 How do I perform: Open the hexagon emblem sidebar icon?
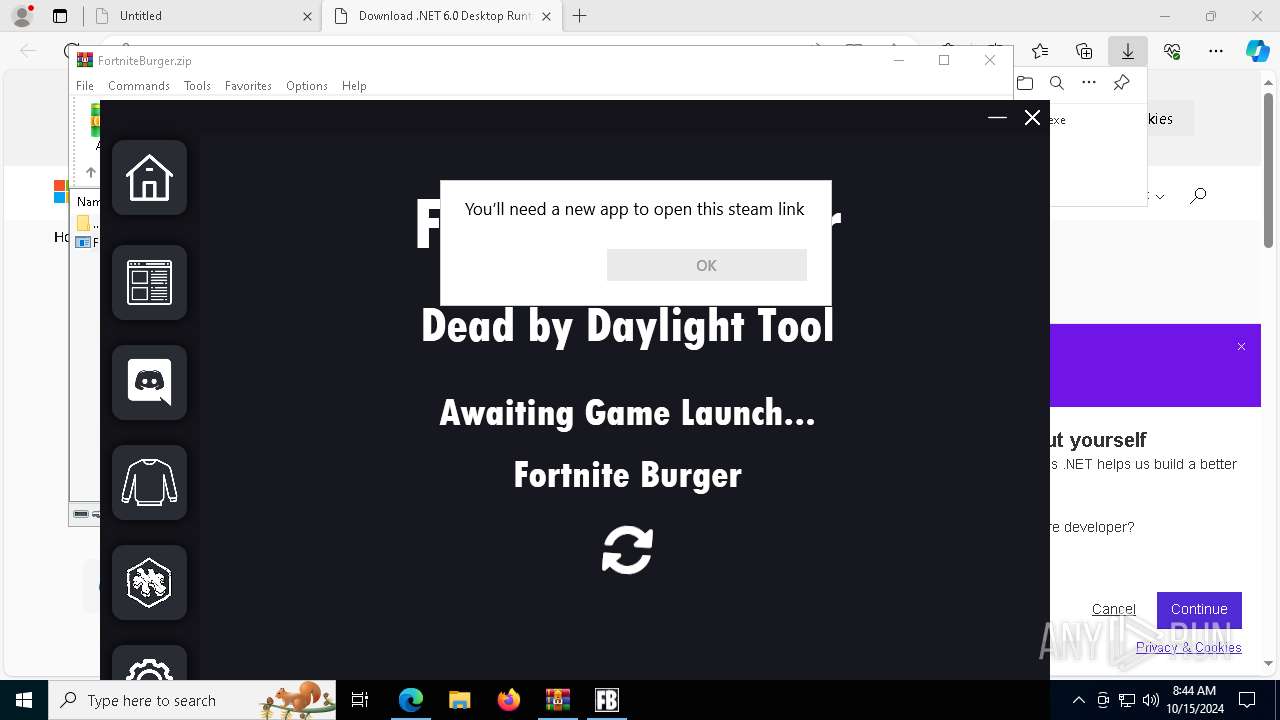(x=149, y=583)
